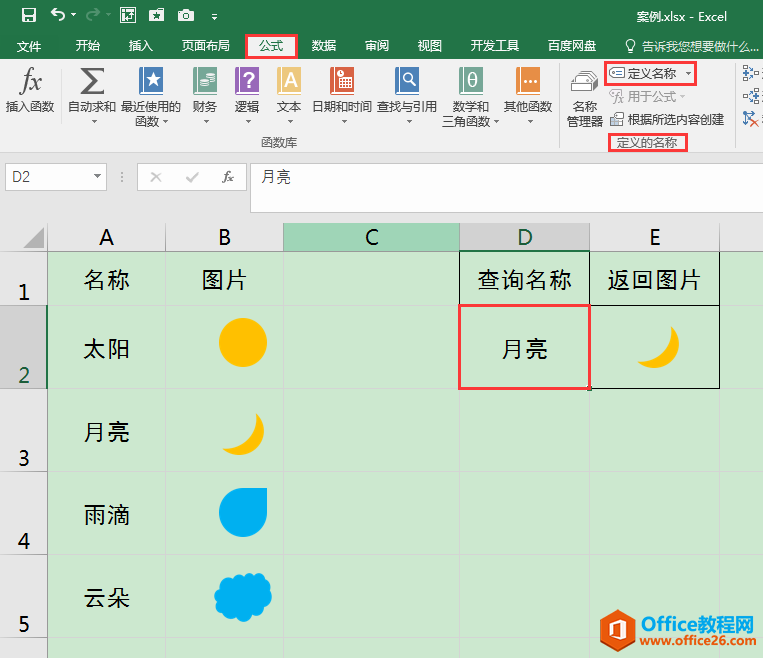
Task: Select column C header
Action: point(371,237)
